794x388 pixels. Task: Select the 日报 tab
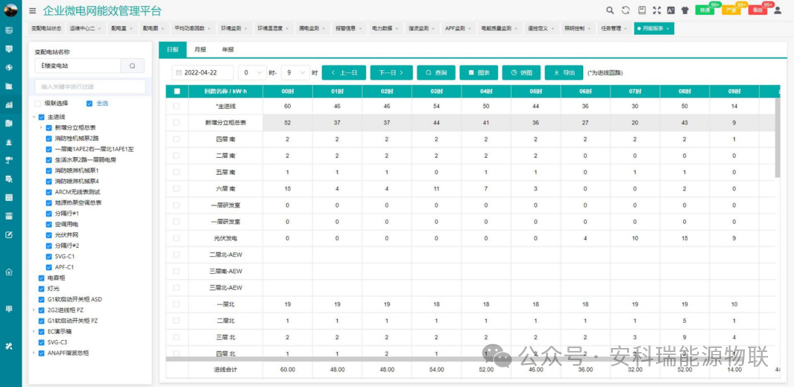173,50
